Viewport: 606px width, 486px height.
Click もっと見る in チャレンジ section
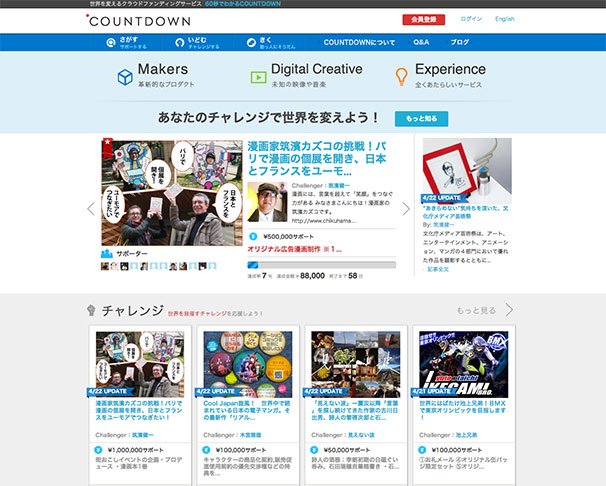pyautogui.click(x=476, y=310)
